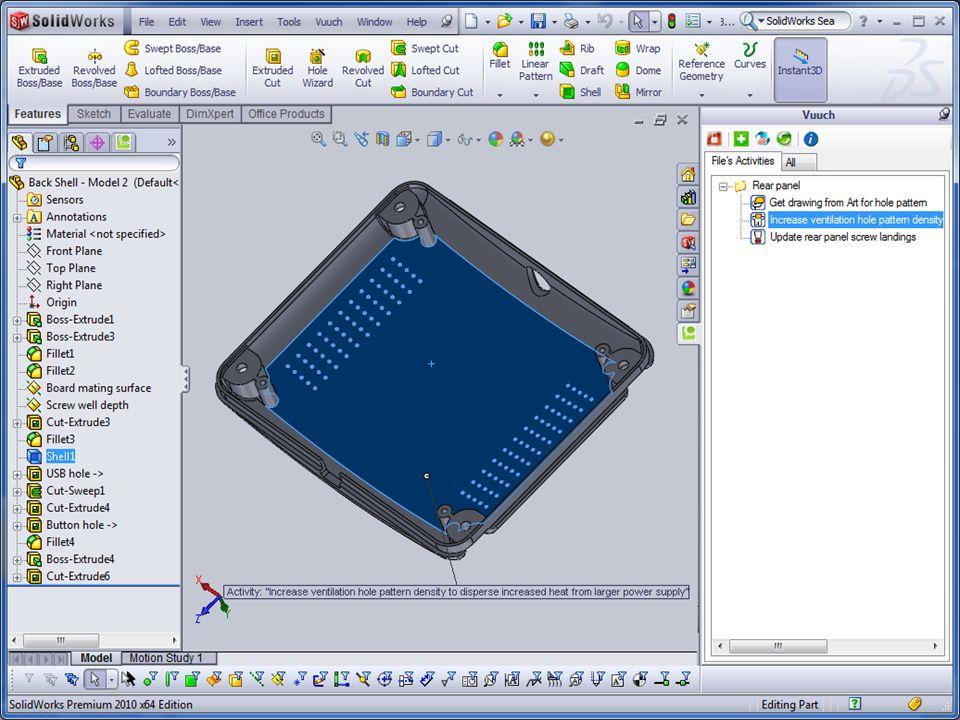Toggle Instant3D mode
The width and height of the screenshot is (960, 720).
tap(800, 69)
